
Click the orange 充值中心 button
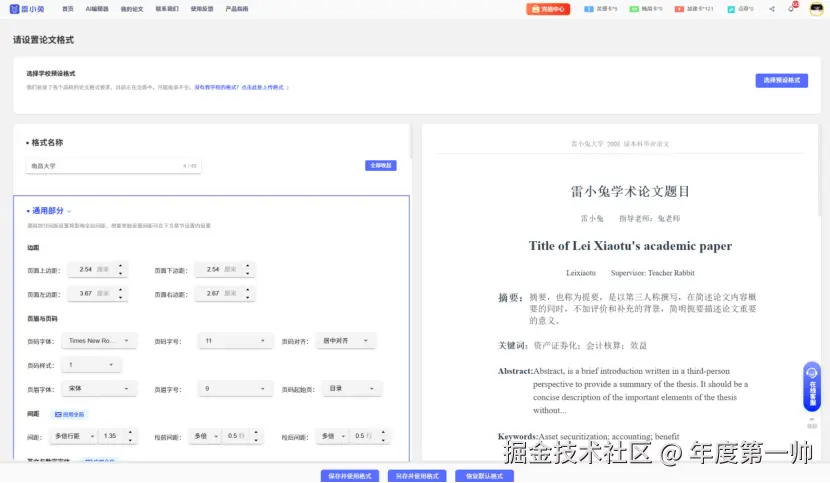coord(548,9)
